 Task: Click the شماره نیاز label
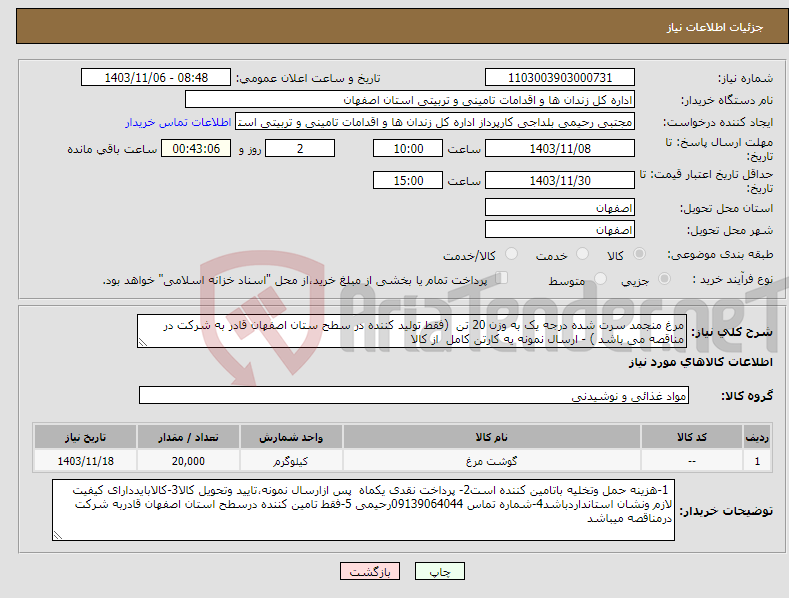coord(745,78)
